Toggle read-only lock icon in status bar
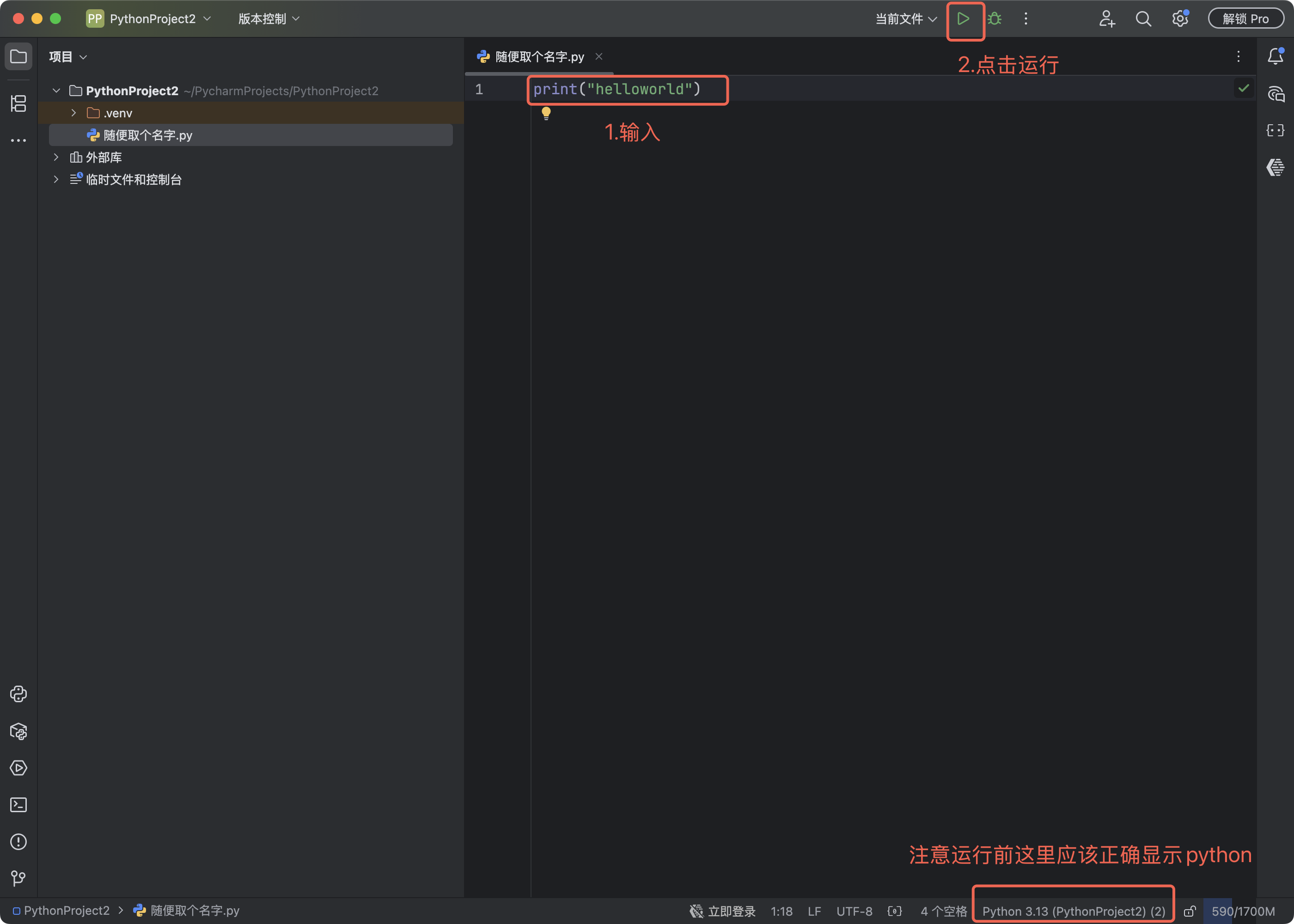The image size is (1294, 924). tap(1189, 911)
